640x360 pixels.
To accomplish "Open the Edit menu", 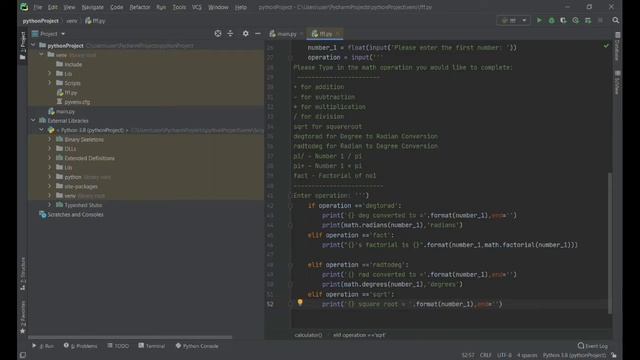I will [53, 7].
